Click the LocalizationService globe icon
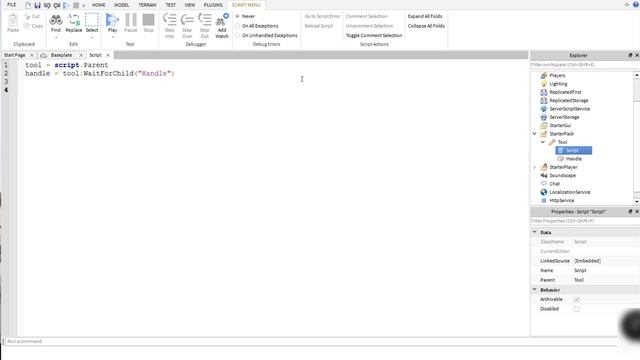 (544, 192)
